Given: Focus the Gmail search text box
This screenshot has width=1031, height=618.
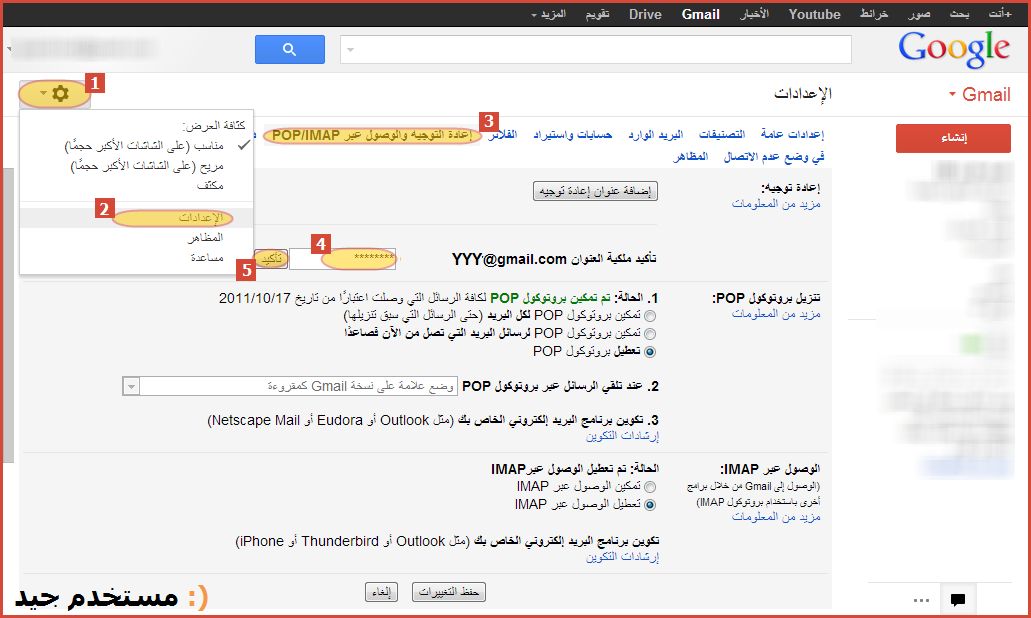Looking at the screenshot, I should (x=596, y=50).
